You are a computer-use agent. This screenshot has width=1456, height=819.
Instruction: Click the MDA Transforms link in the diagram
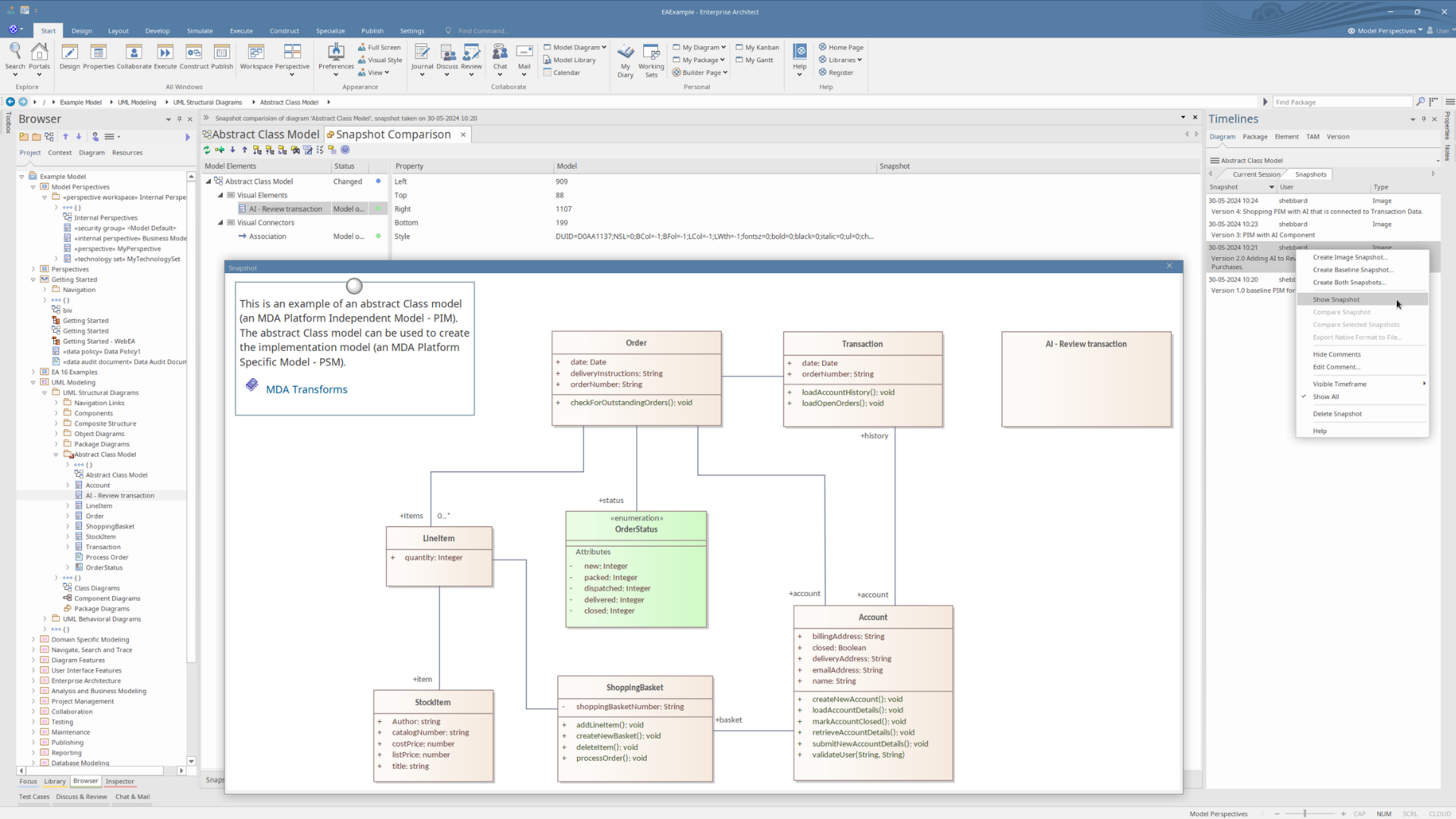pos(306,389)
